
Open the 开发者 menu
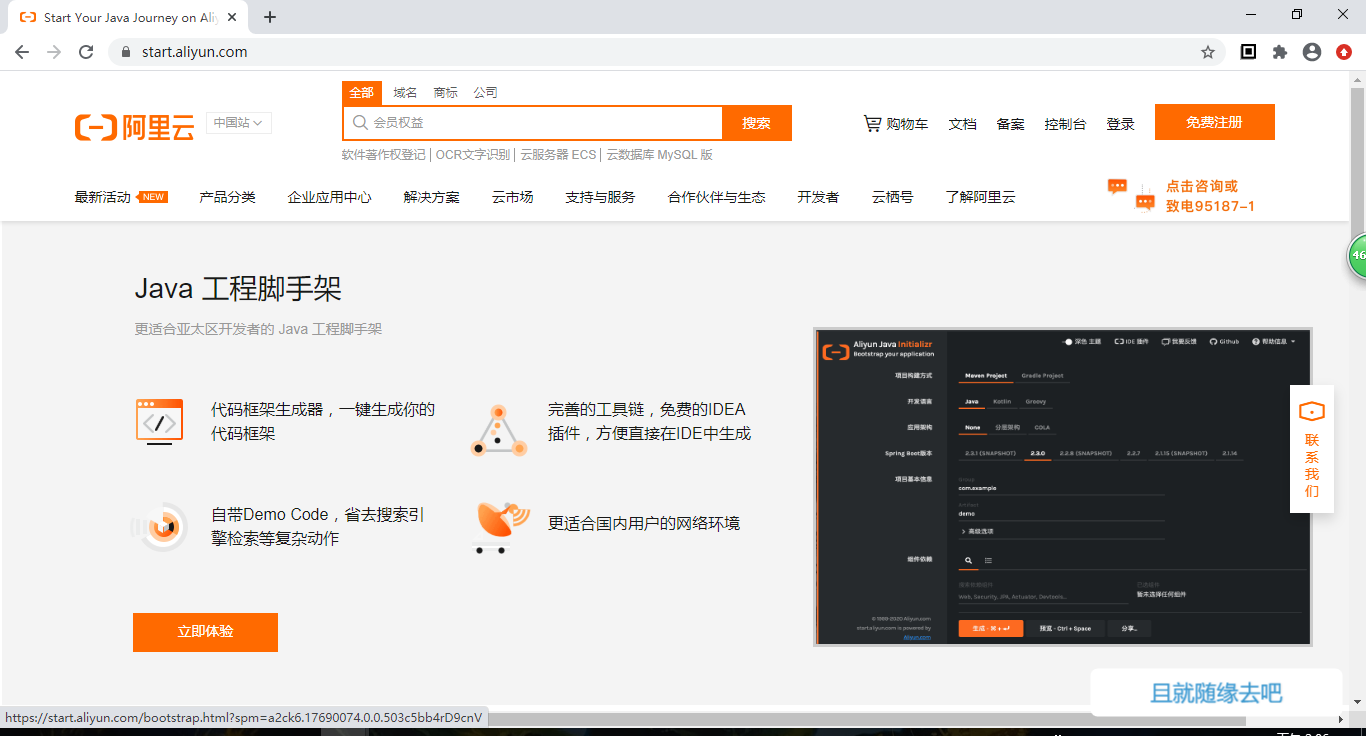818,197
